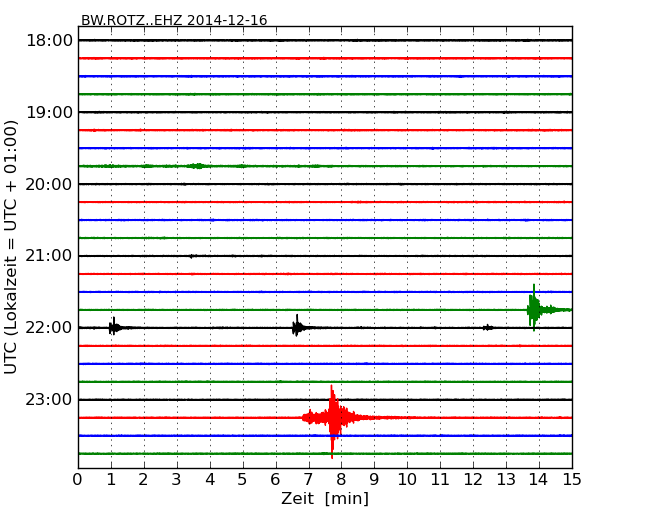Image resolution: width=650 pixels, height=520 pixels.
Task: Click the x-axis tick label 2
Action: 143,480
